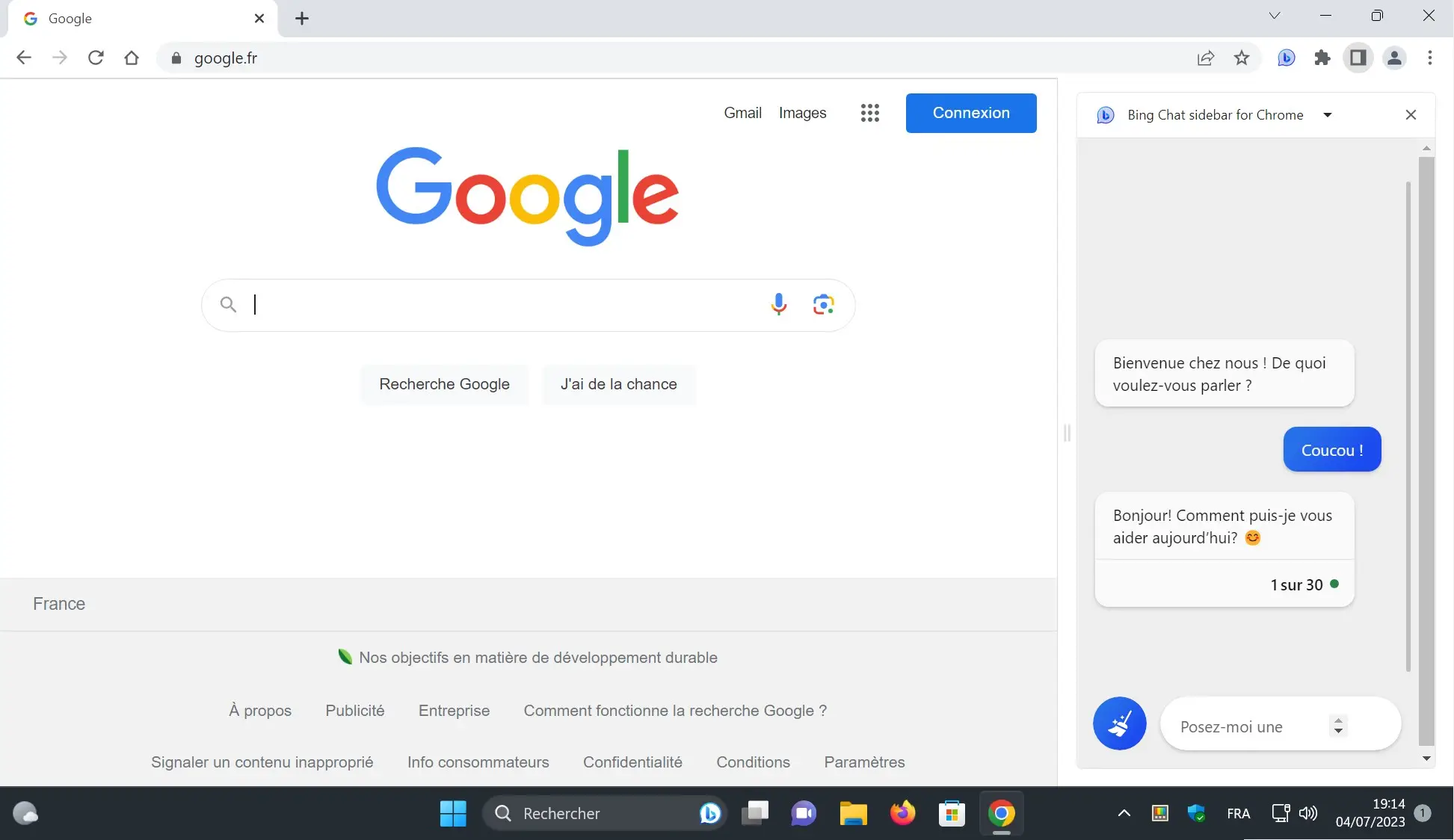
Task: Select the Google browser tab
Action: pyautogui.click(x=142, y=19)
